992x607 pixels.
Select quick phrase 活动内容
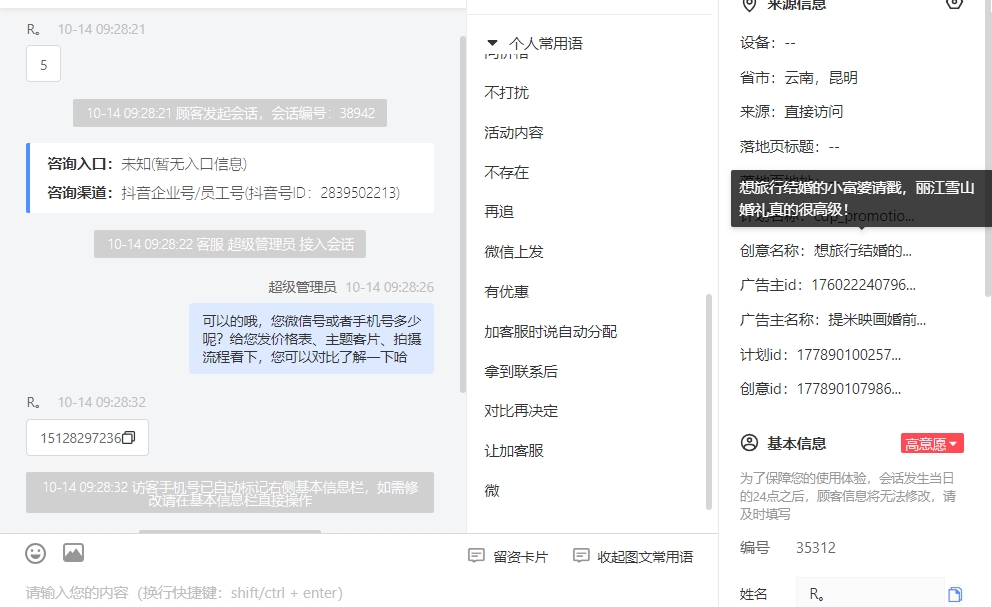tap(514, 133)
